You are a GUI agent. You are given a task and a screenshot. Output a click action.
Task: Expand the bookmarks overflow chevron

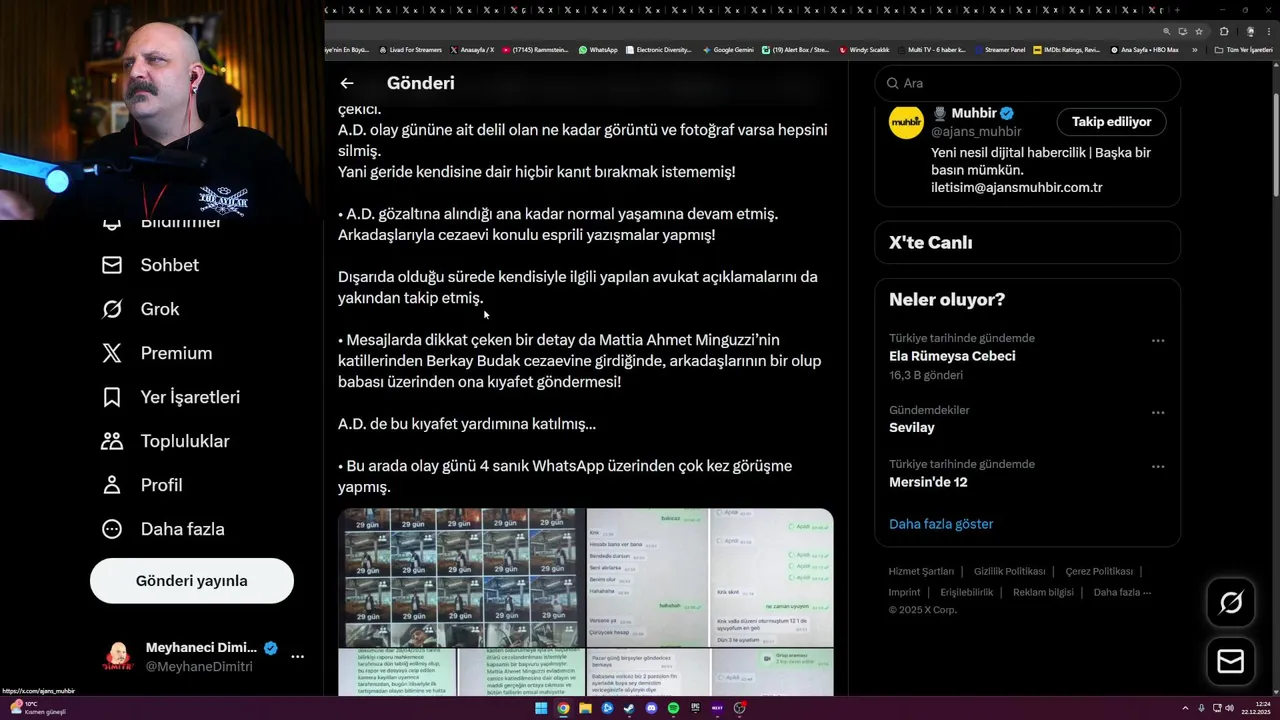point(1195,50)
